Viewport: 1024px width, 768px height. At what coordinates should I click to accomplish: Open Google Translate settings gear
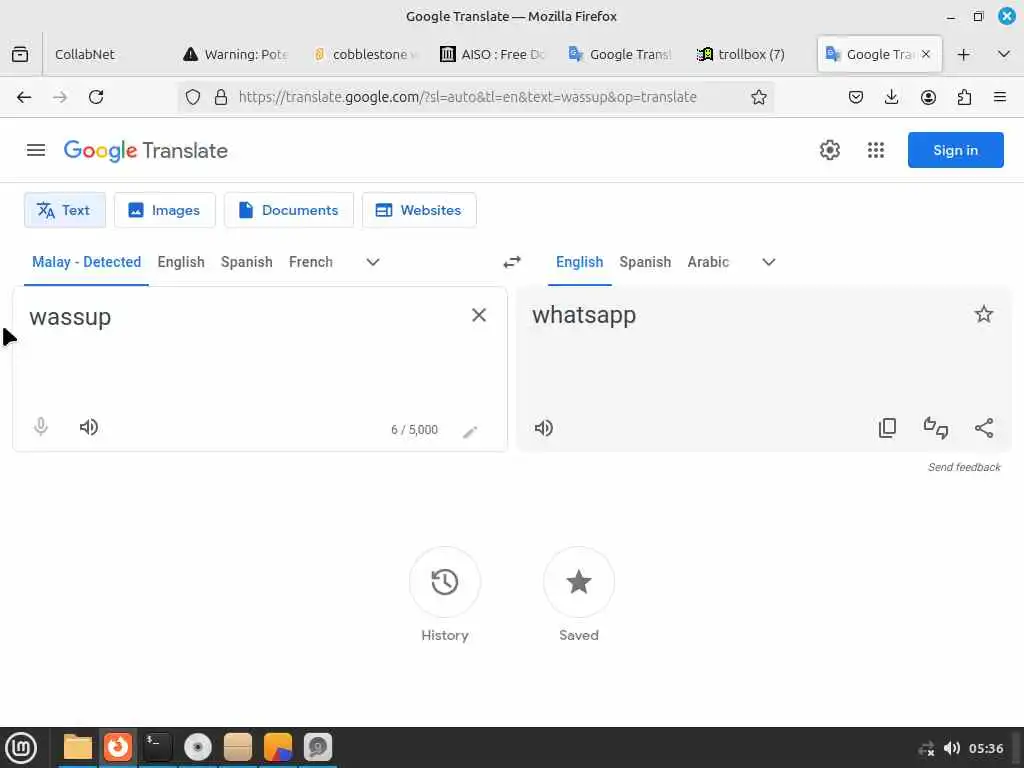point(829,150)
